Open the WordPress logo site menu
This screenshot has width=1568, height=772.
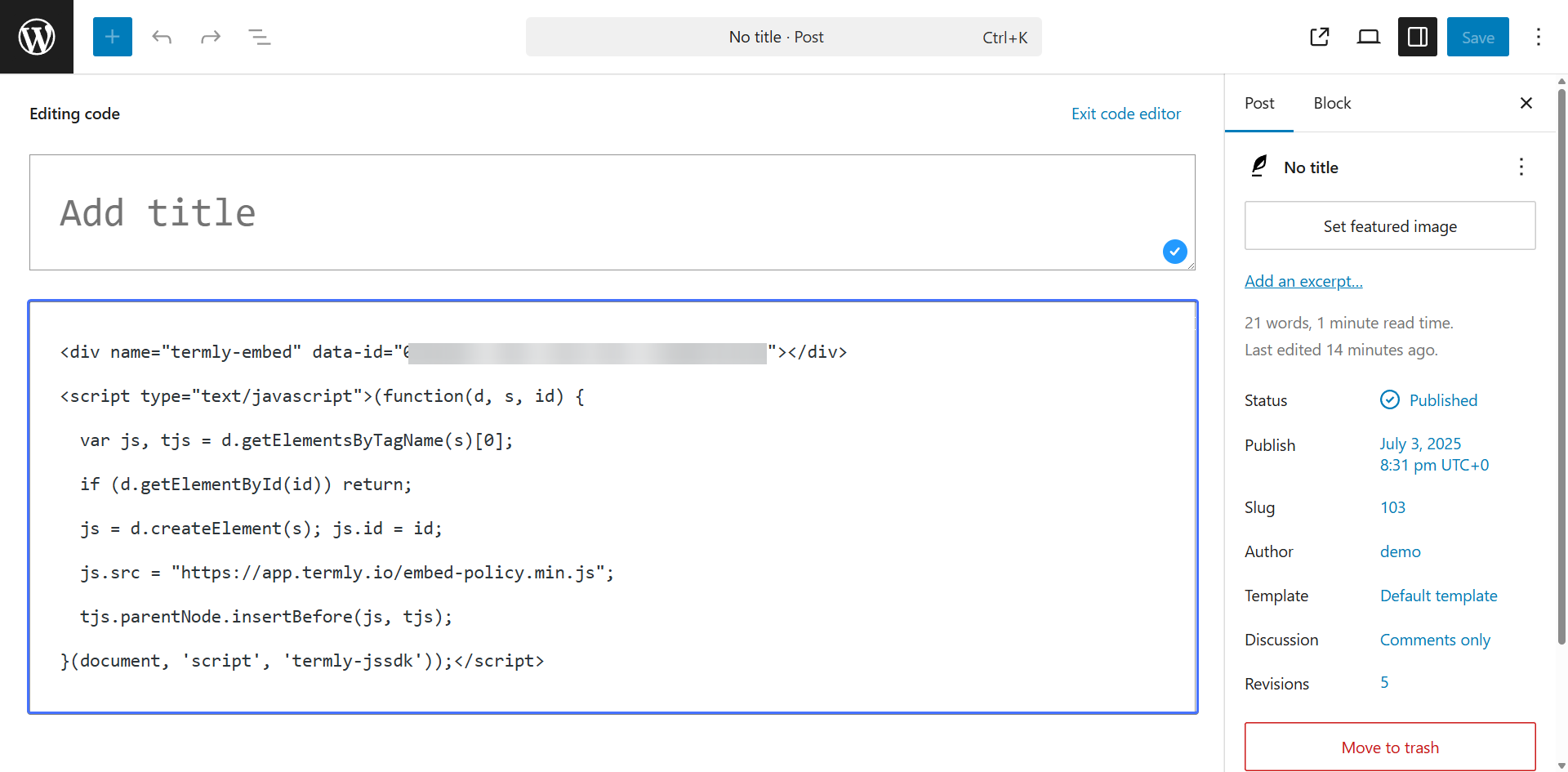click(x=37, y=37)
